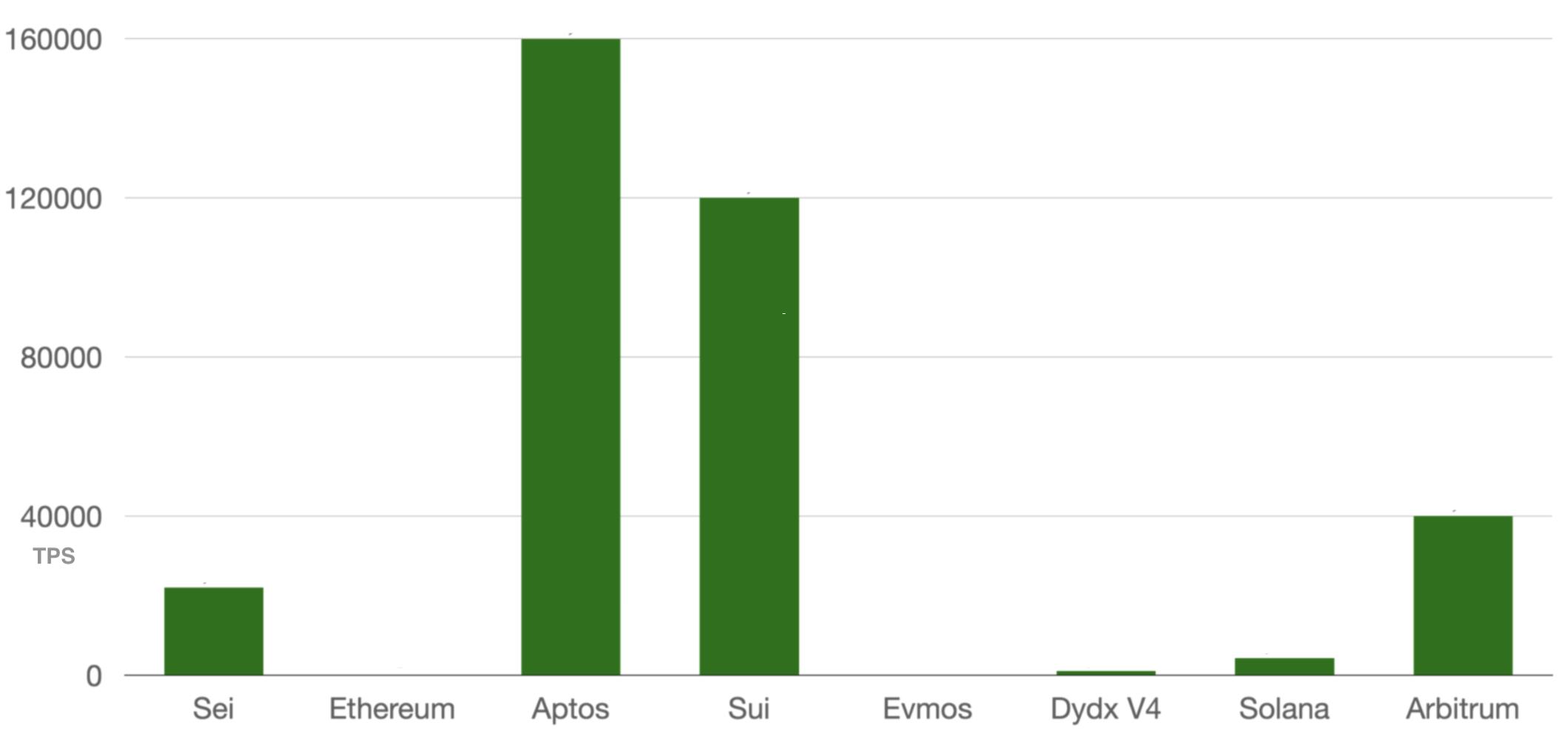The image size is (1568, 745).
Task: Select the Sui label below the chart
Action: click(x=748, y=709)
